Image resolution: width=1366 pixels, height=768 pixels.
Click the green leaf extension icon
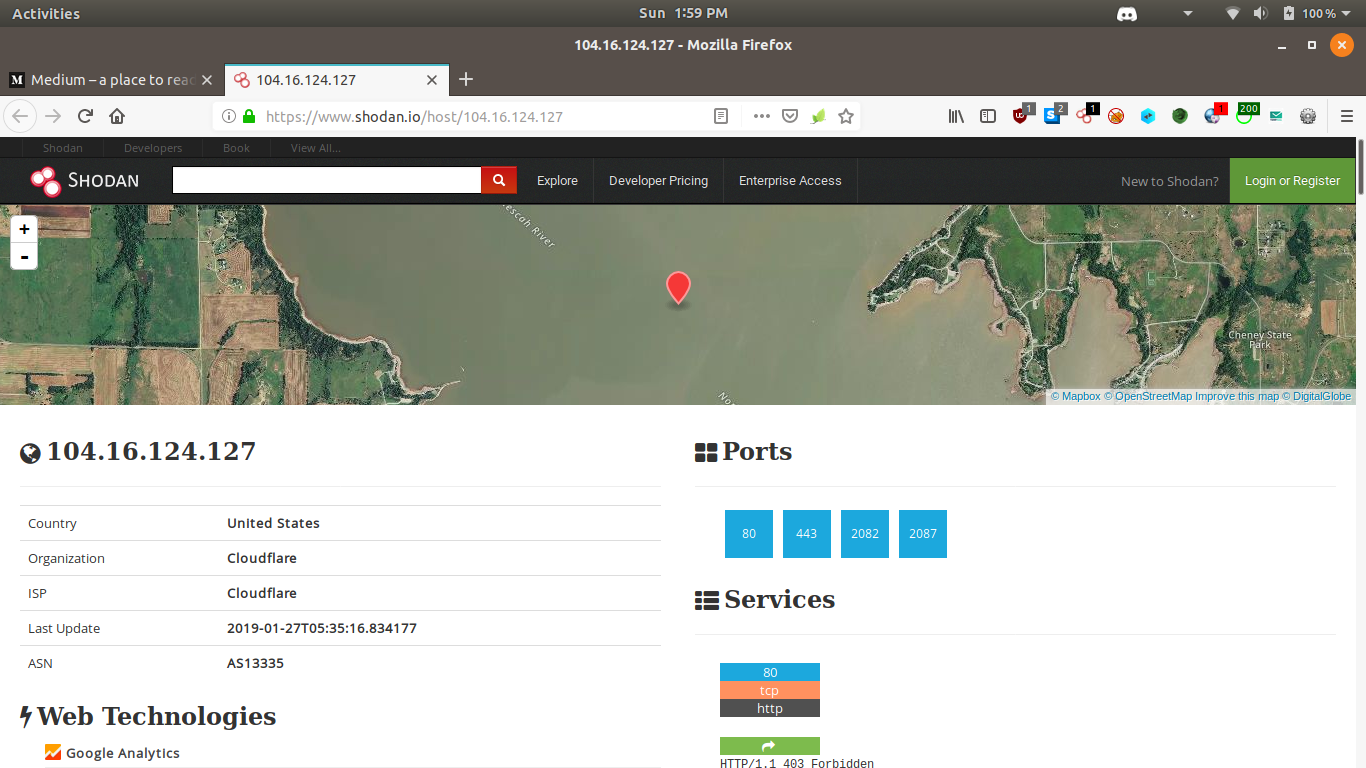(818, 116)
